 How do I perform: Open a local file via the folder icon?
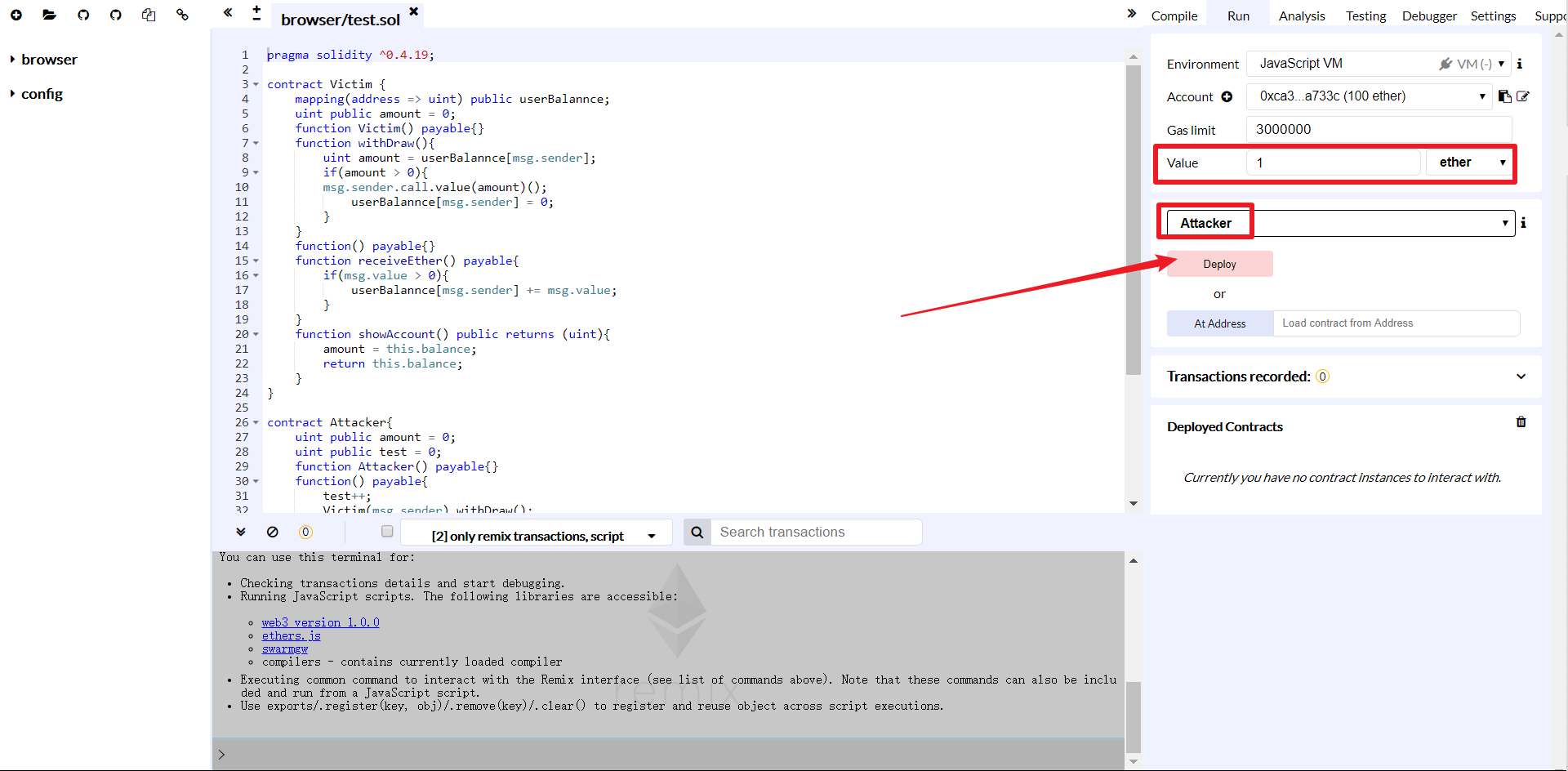coord(49,15)
